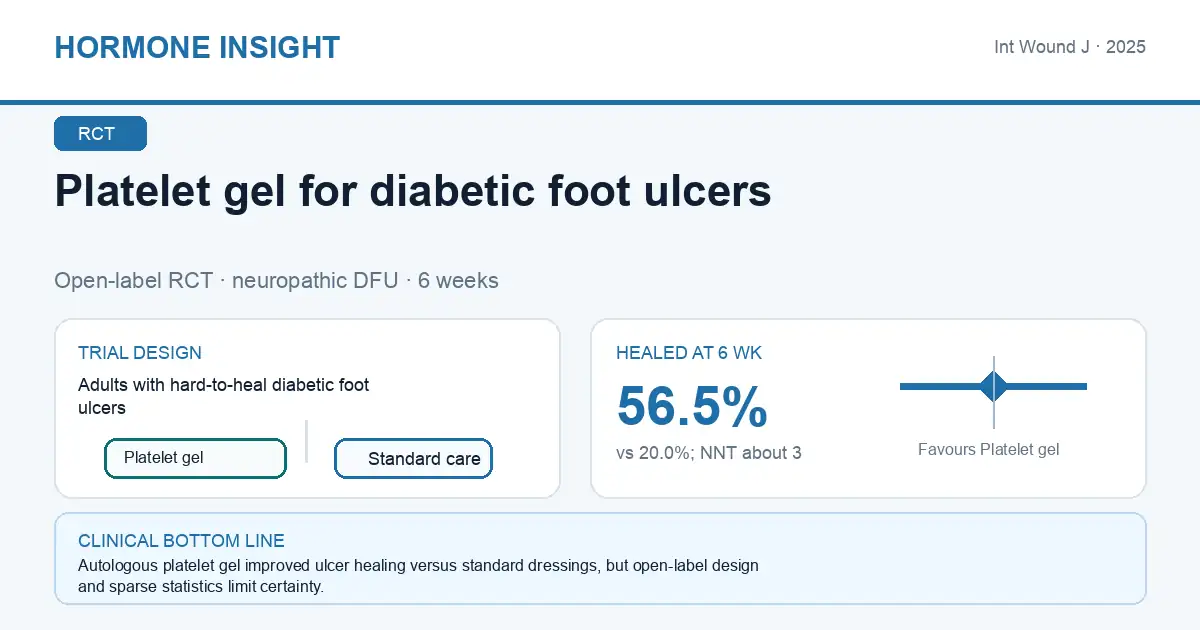1200x630 pixels.
Task: Click the vertical reference line in forest plot
Action: (x=994, y=392)
